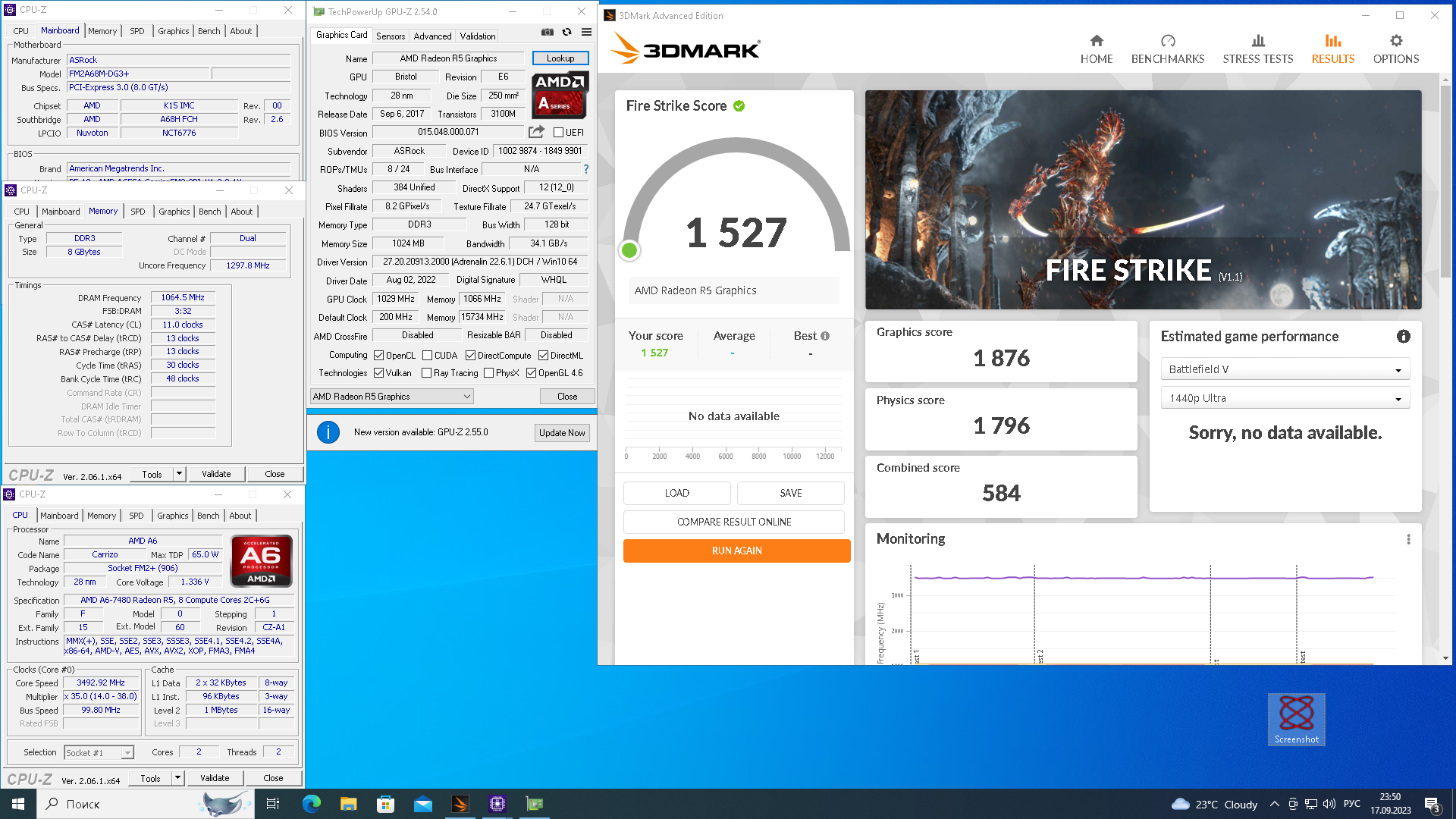The height and width of the screenshot is (819, 1456).
Task: Click the Fire Strike Score valid checkmark
Action: pos(739,106)
